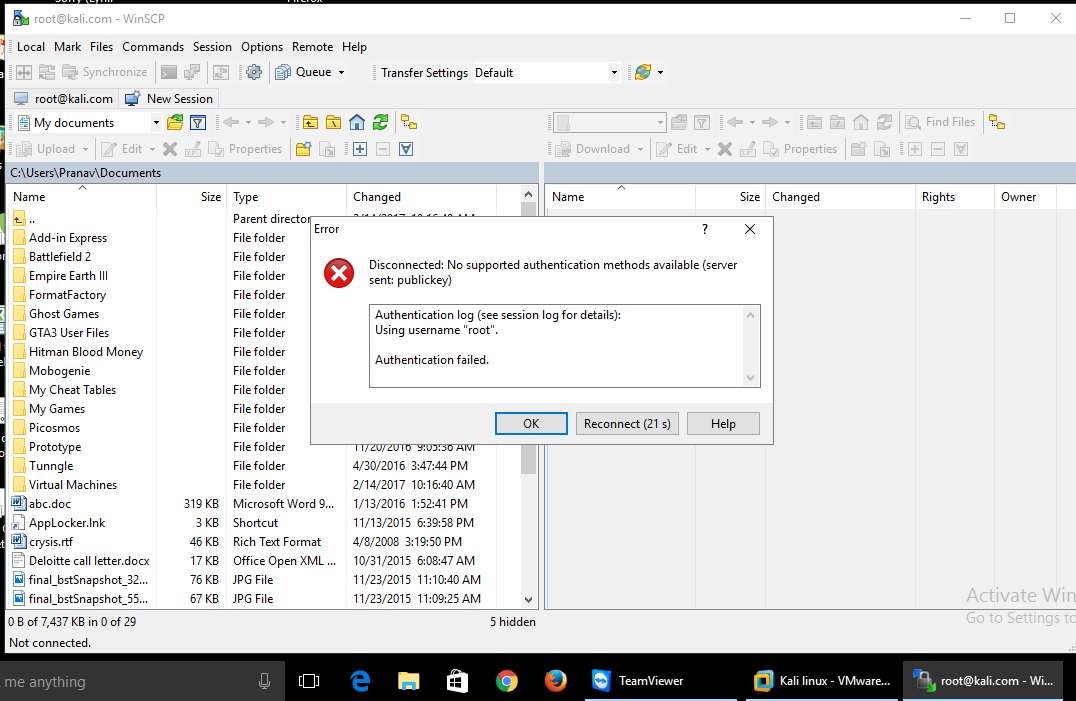
Task: Open the local root directory icon
Action: click(x=334, y=122)
